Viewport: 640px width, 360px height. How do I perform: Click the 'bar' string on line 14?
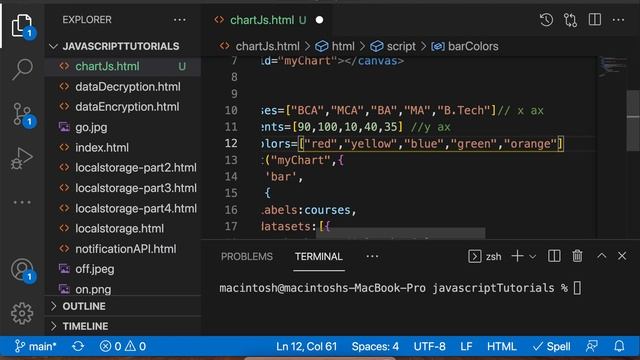[x=281, y=177]
